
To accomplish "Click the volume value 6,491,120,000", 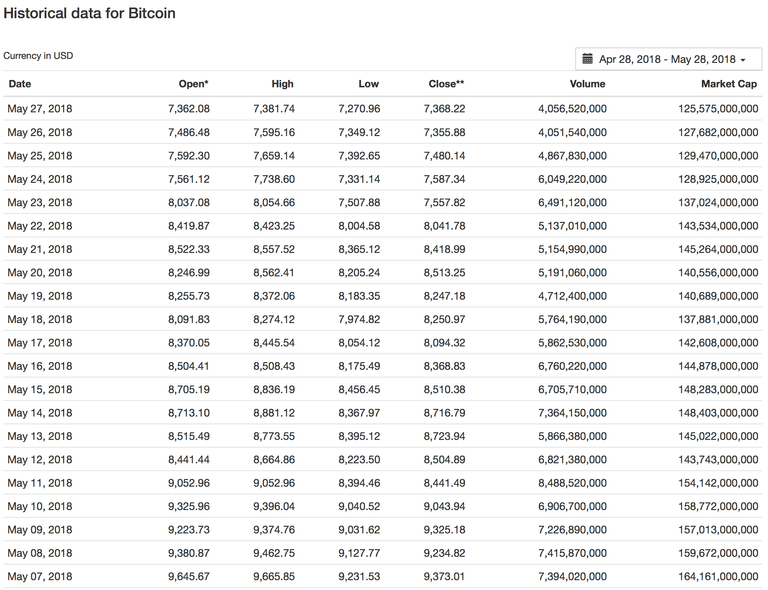I will point(573,203).
